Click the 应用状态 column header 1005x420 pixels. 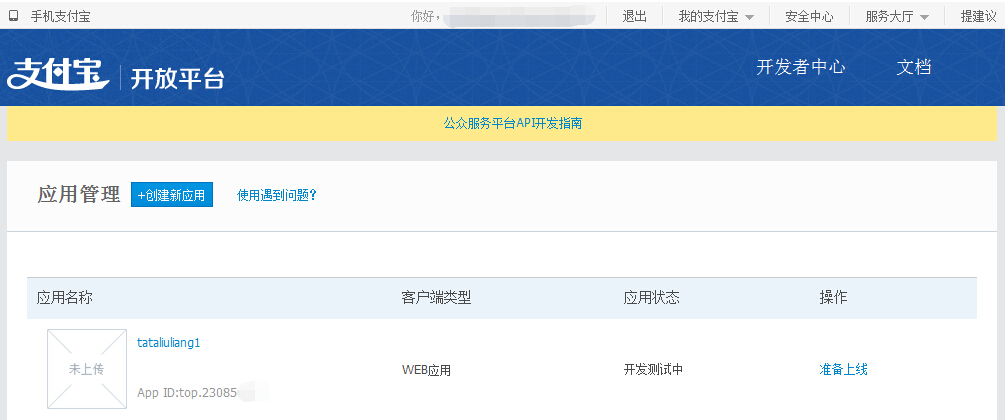(x=651, y=298)
